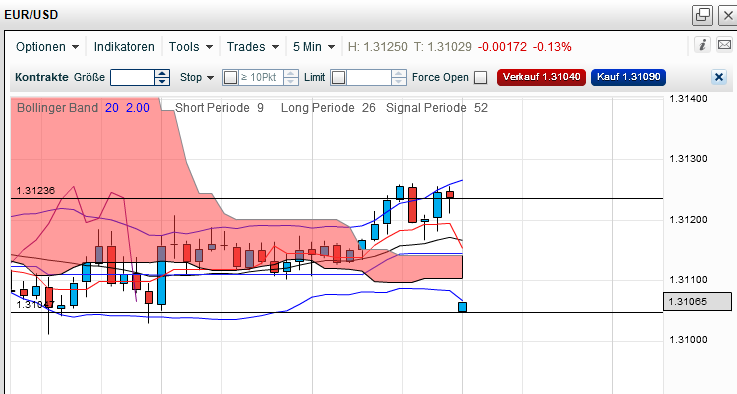Open the Trades dropdown menu

tap(252, 47)
